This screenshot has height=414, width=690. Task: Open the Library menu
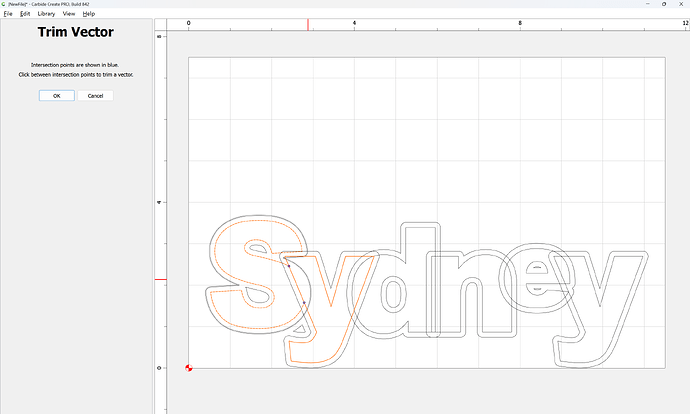46,14
